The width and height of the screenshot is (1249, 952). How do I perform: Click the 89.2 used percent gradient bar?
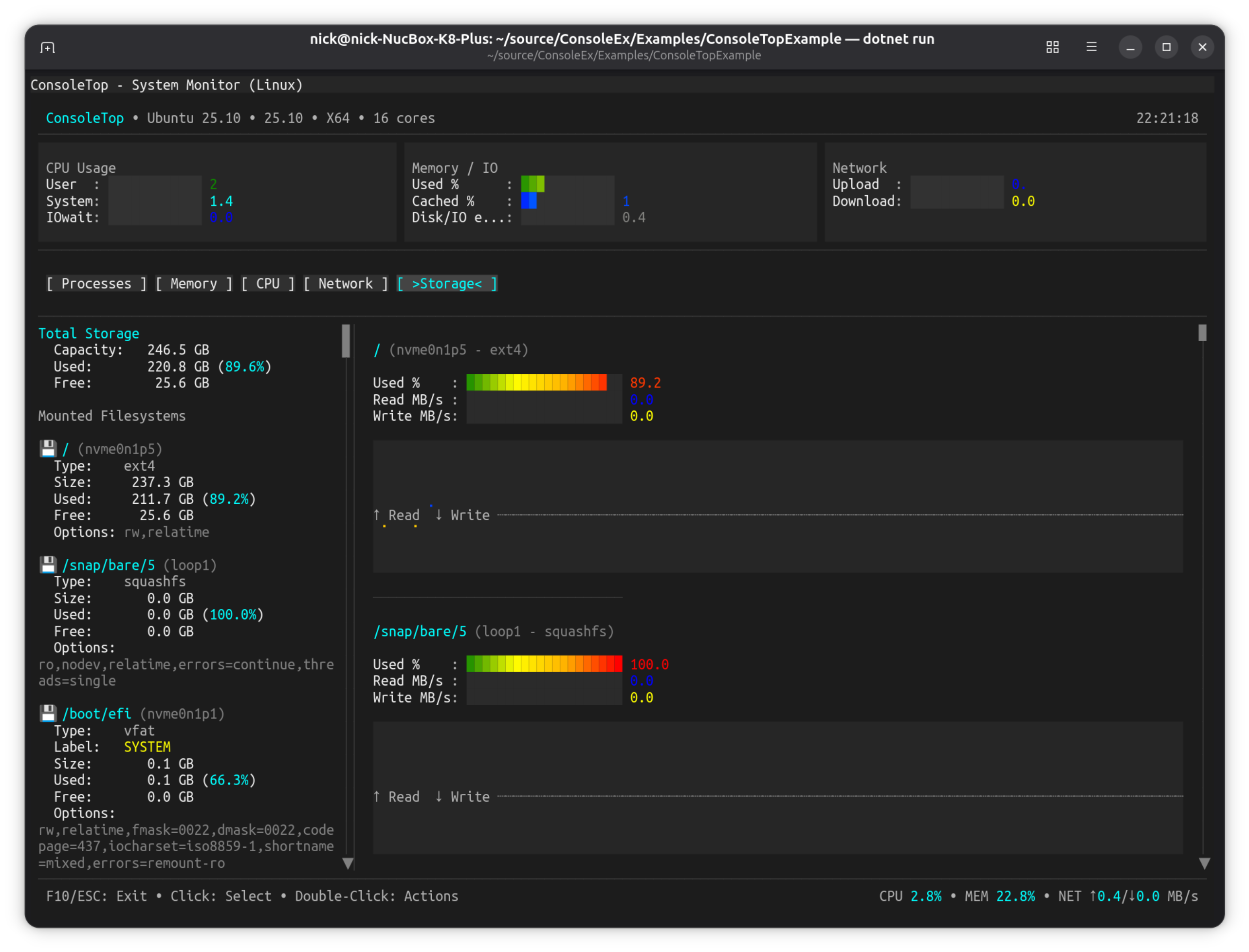pyautogui.click(x=536, y=383)
